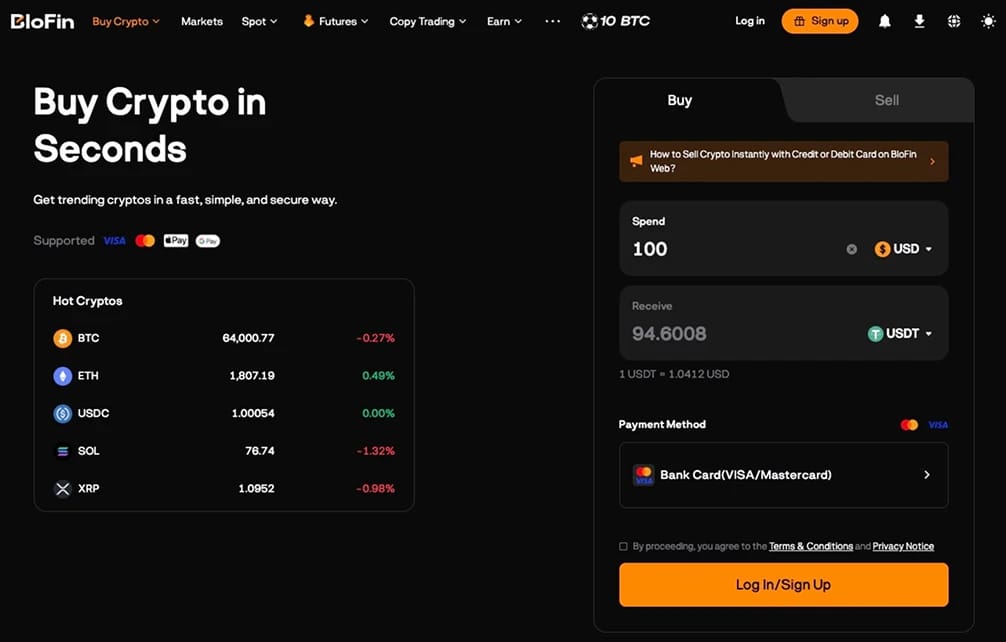Open the USDT receive currency dropdown
The width and height of the screenshot is (1006, 642).
pyautogui.click(x=899, y=334)
